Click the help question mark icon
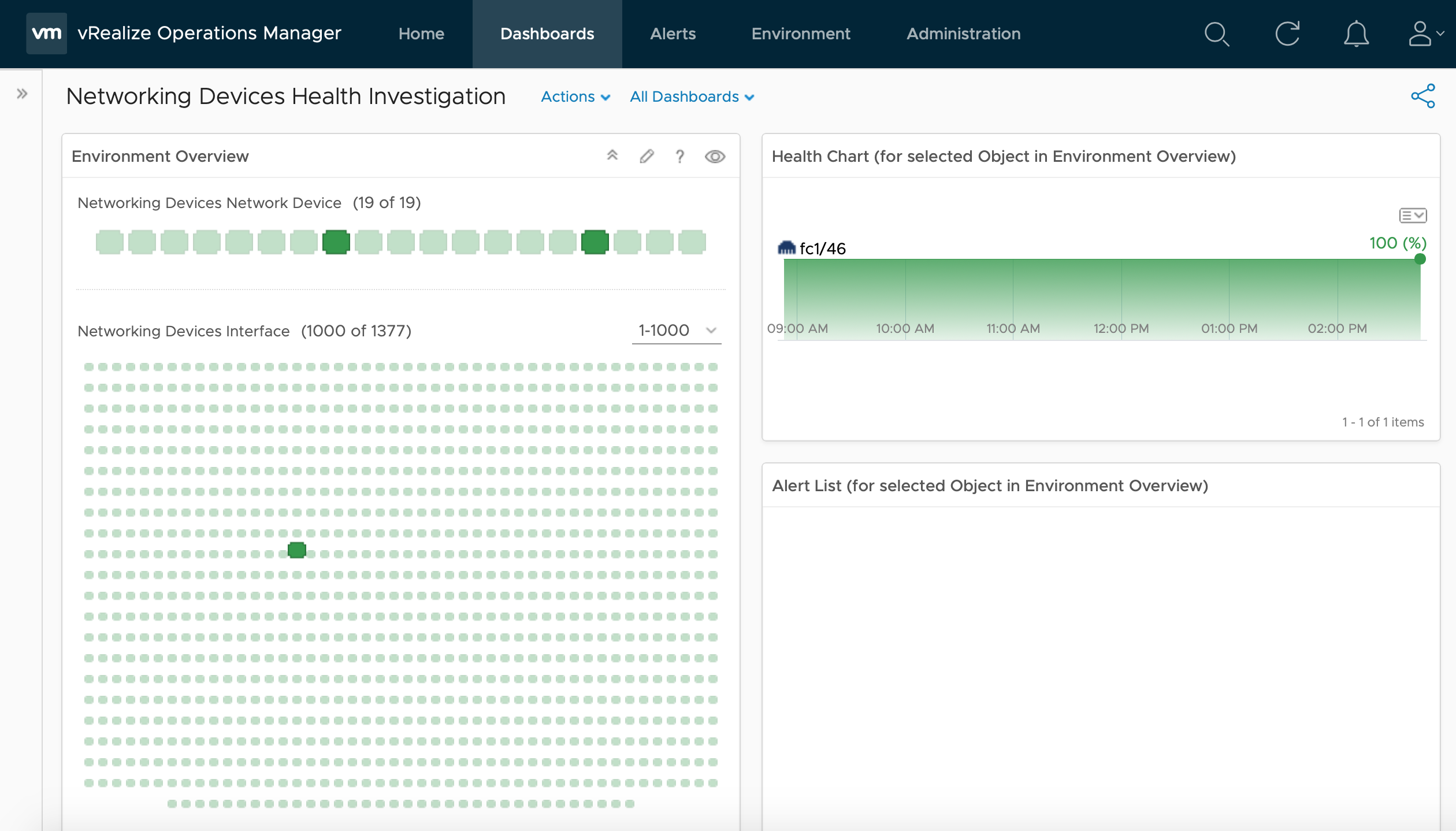This screenshot has height=831, width=1456. 679,156
